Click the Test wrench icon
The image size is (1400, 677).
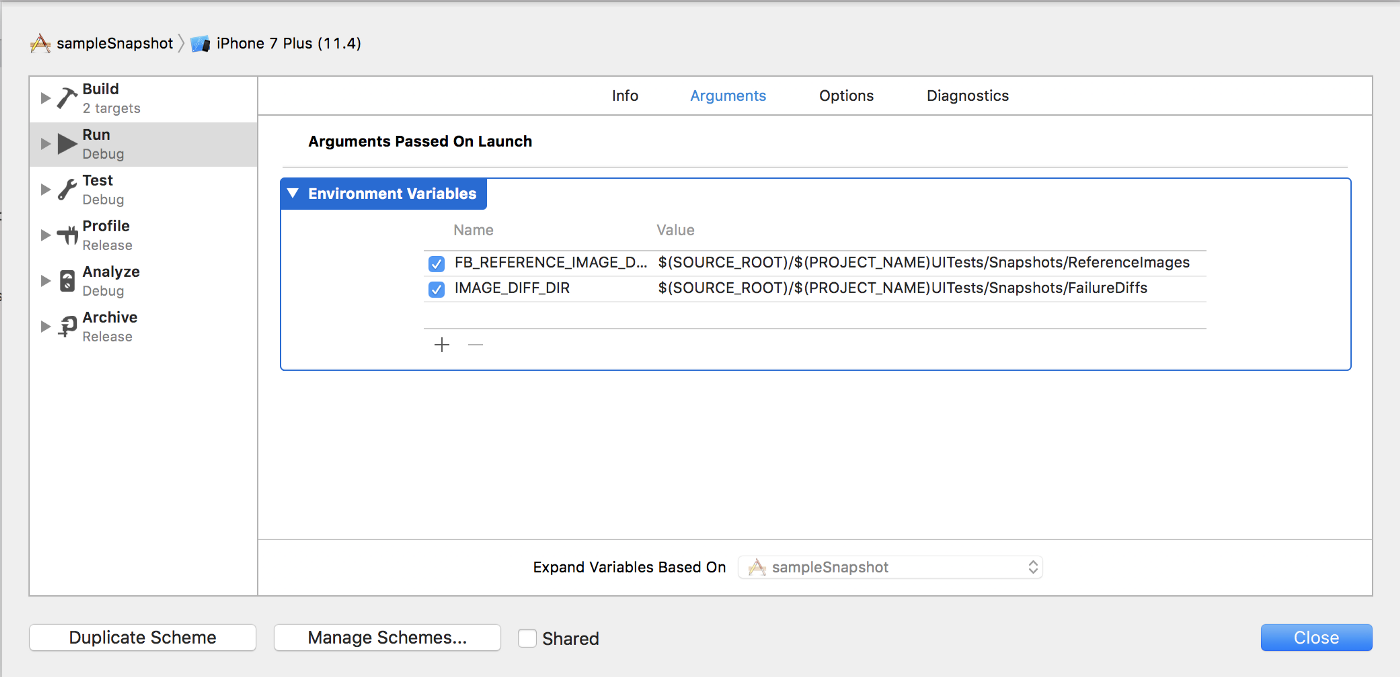click(x=67, y=190)
